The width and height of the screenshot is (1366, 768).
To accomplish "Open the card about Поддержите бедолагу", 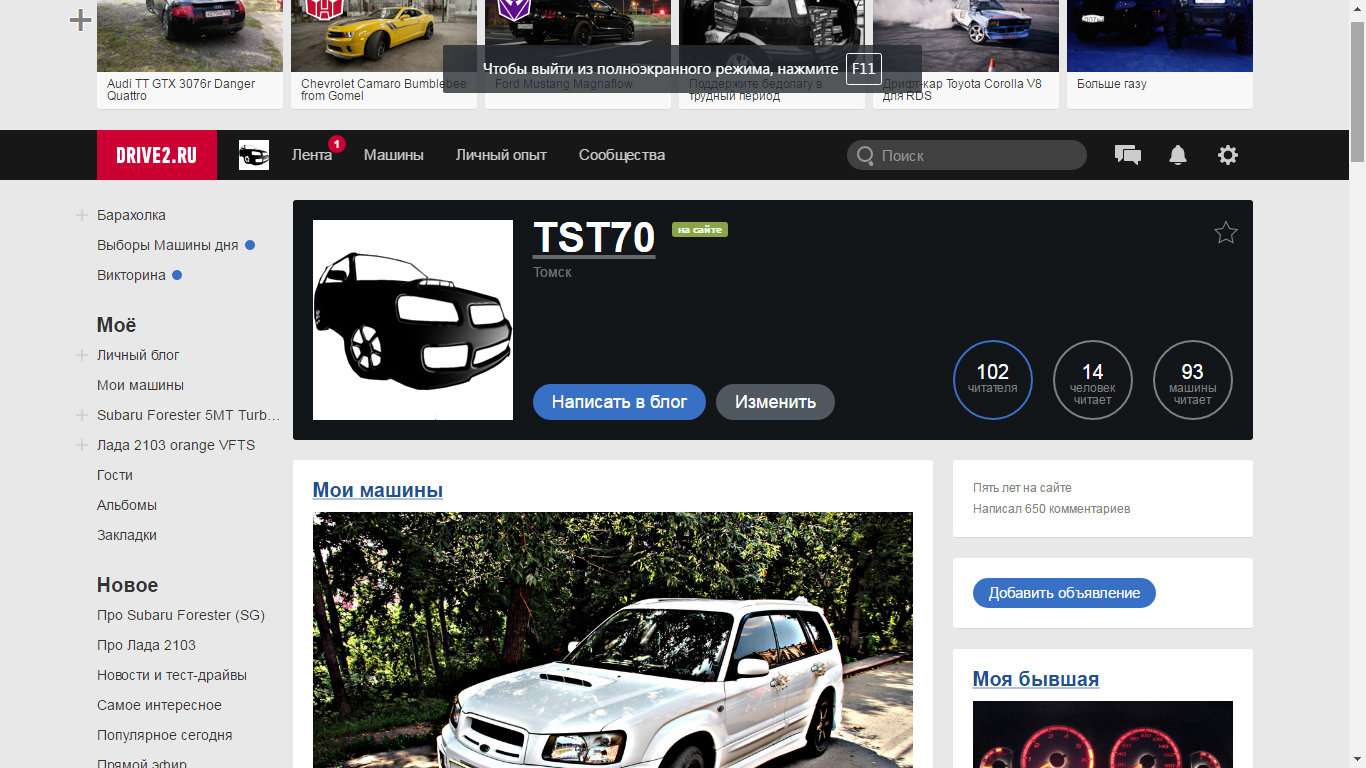I will (x=772, y=54).
